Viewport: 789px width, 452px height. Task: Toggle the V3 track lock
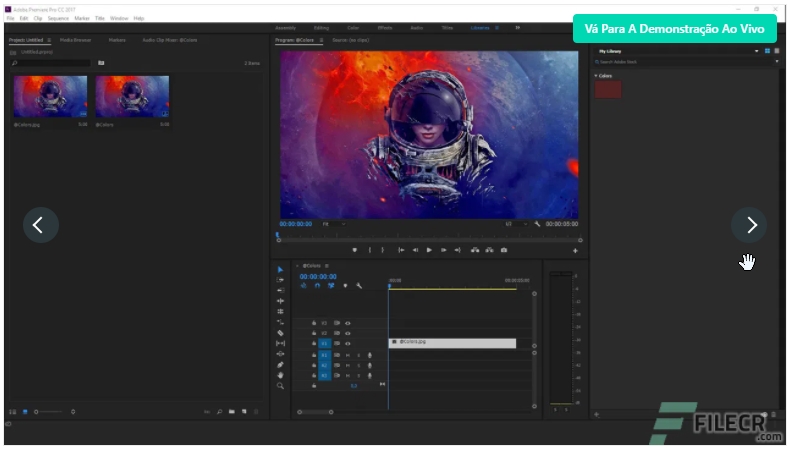[x=313, y=323]
